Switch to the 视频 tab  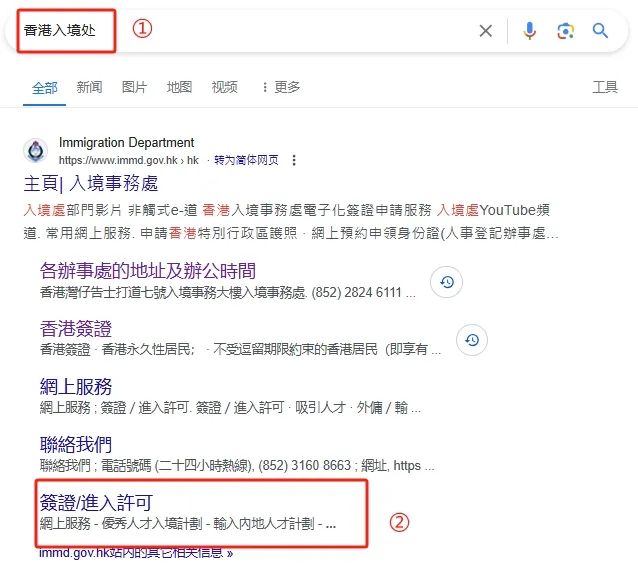[x=224, y=87]
